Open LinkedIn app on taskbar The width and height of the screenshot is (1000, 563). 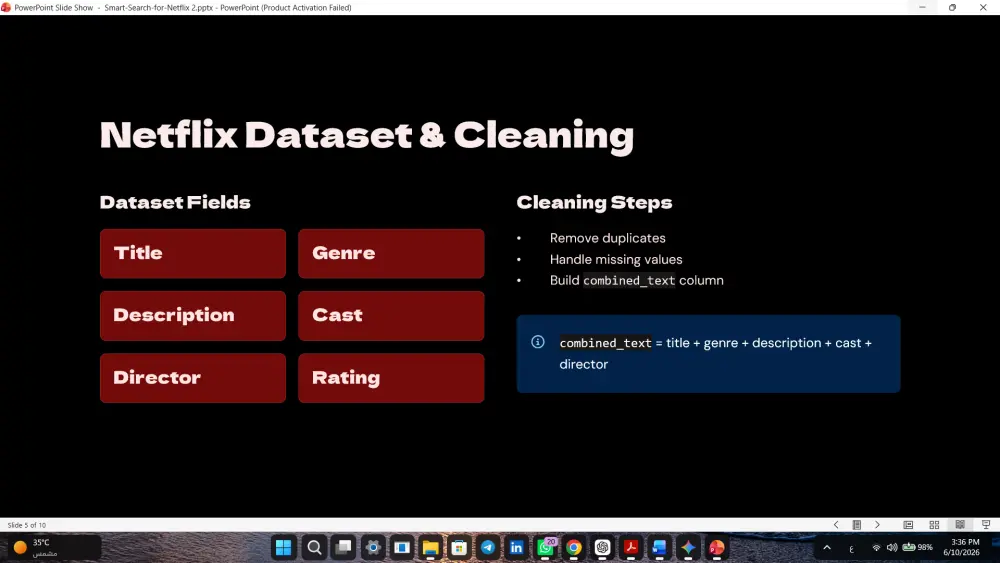click(x=517, y=547)
